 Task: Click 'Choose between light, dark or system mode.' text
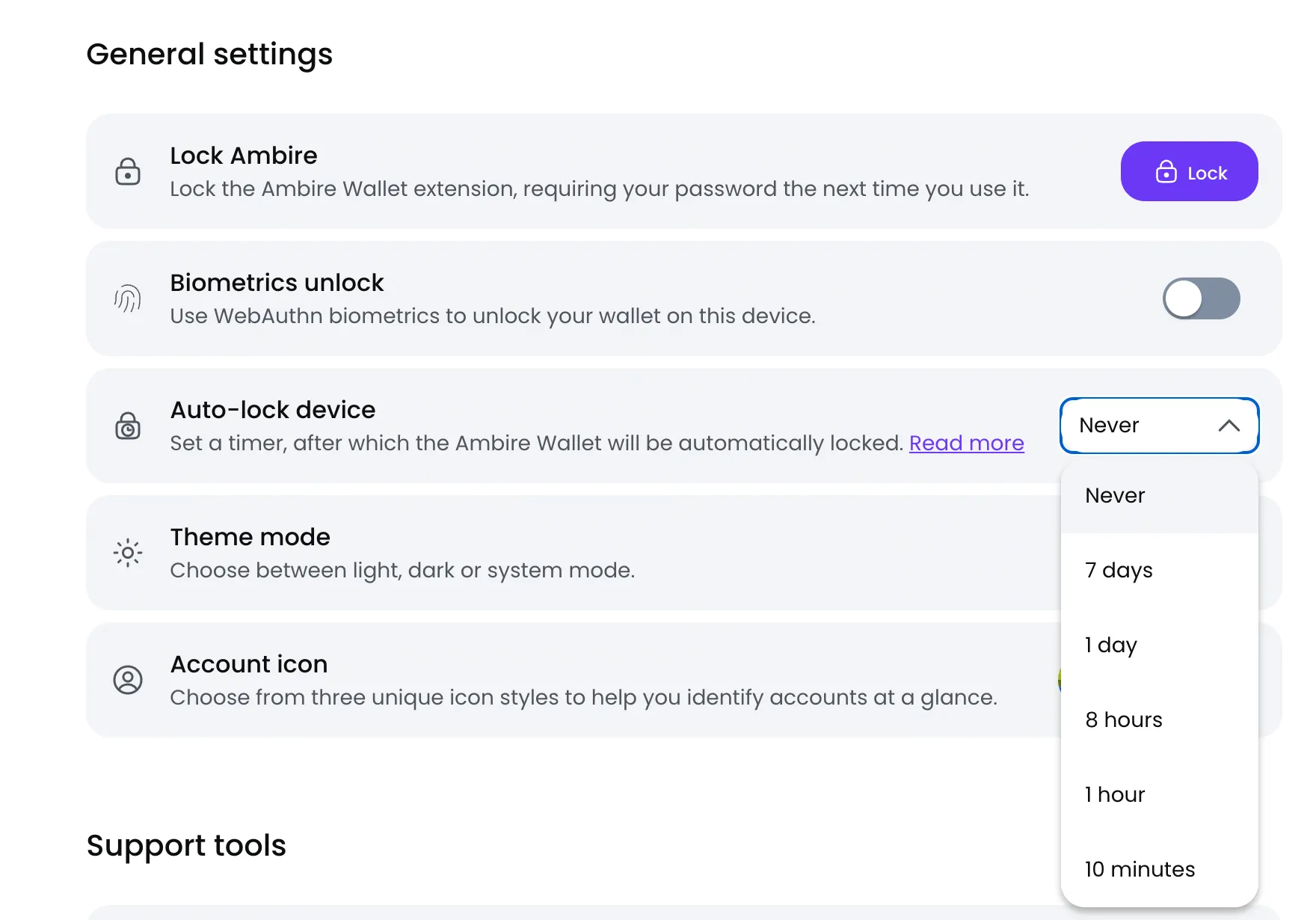point(402,570)
